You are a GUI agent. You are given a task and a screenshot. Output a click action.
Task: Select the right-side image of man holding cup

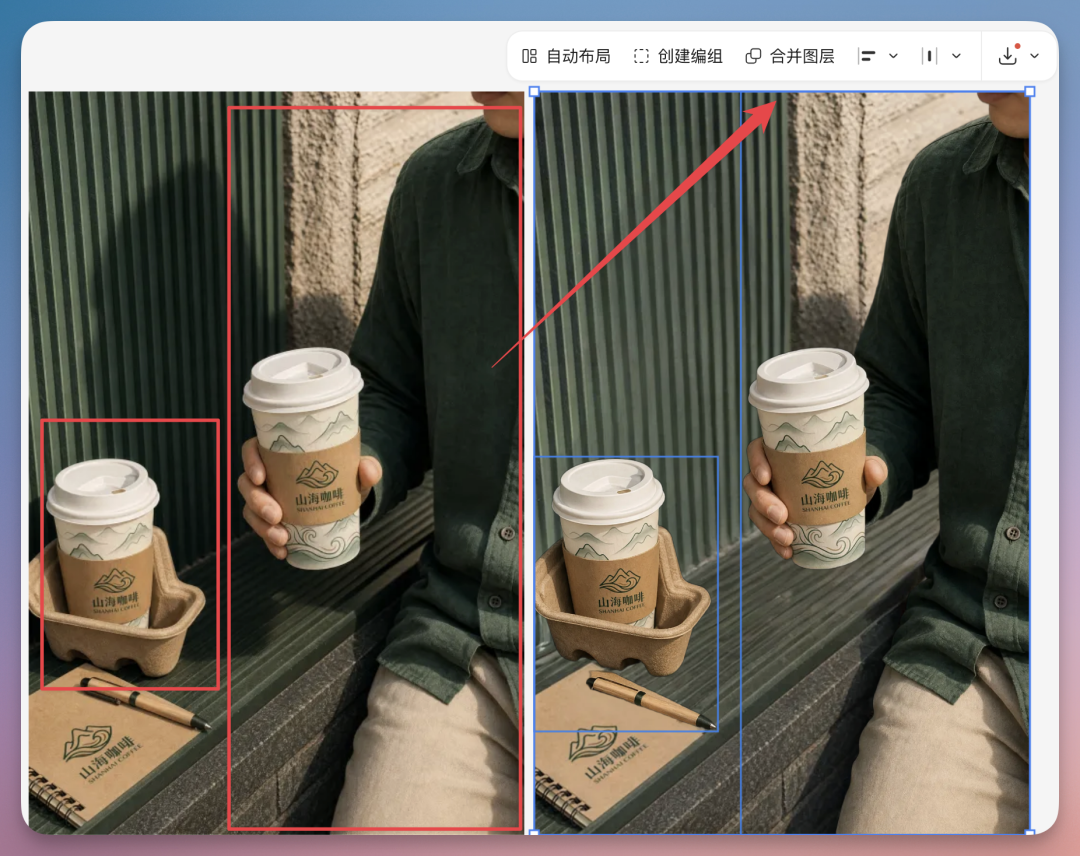885,460
